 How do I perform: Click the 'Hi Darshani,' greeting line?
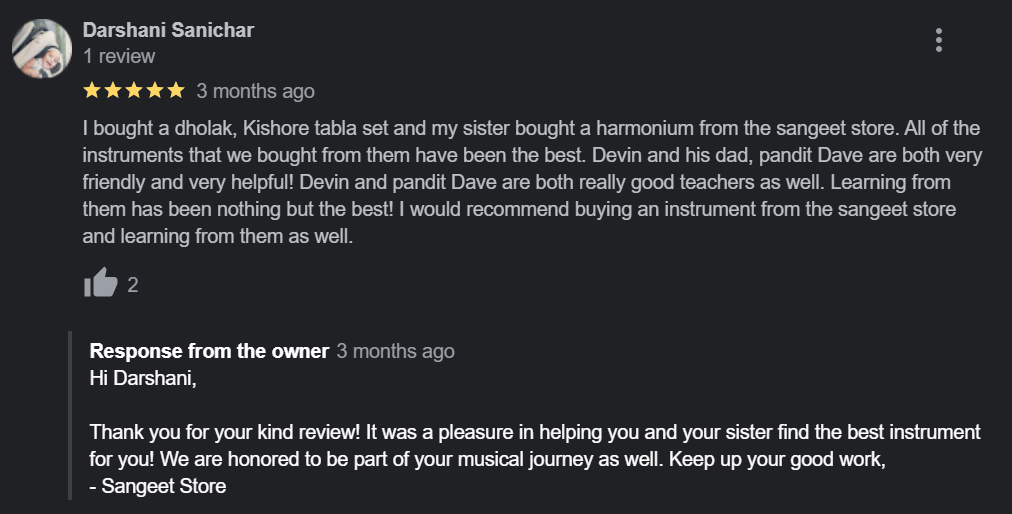137,379
